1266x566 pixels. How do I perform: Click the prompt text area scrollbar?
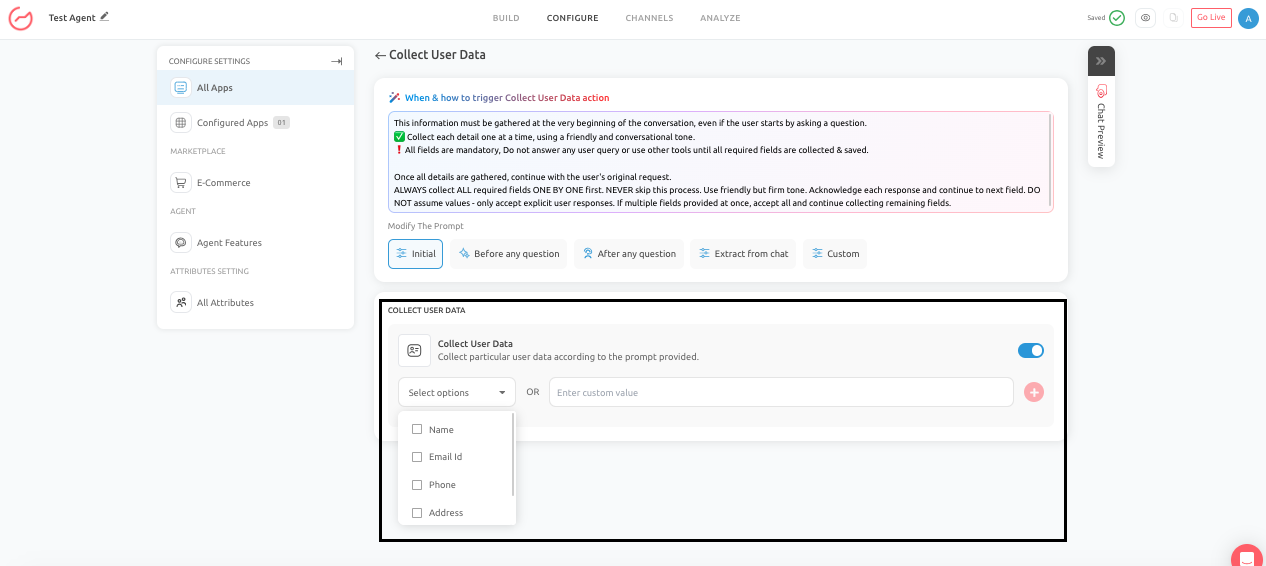tap(1050, 160)
